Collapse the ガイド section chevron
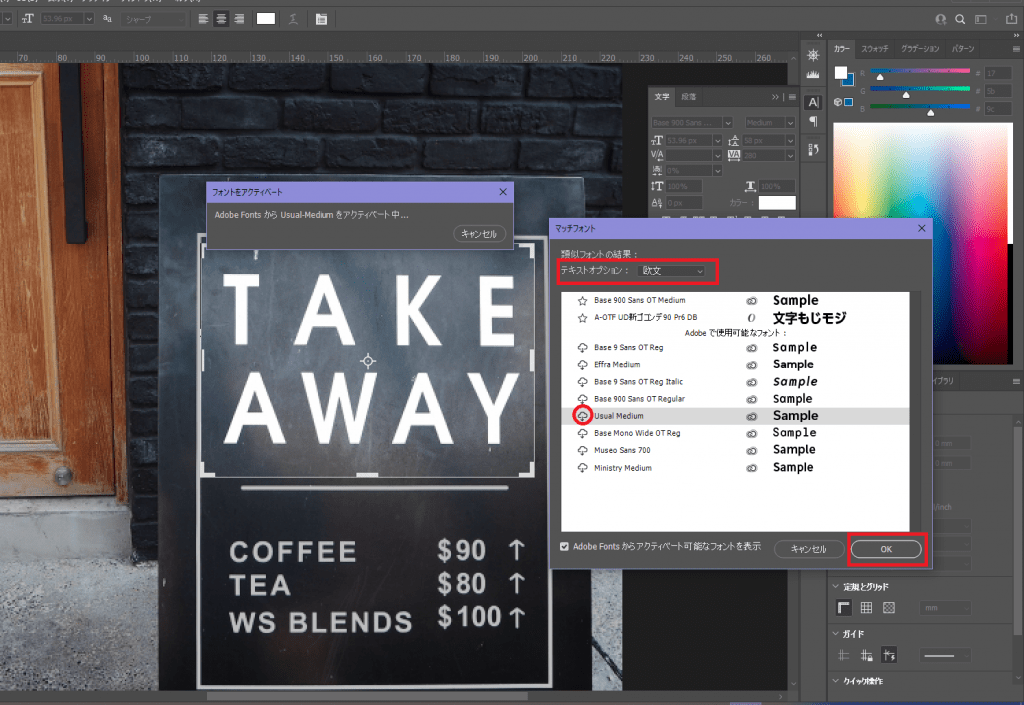1024x705 pixels. click(836, 634)
